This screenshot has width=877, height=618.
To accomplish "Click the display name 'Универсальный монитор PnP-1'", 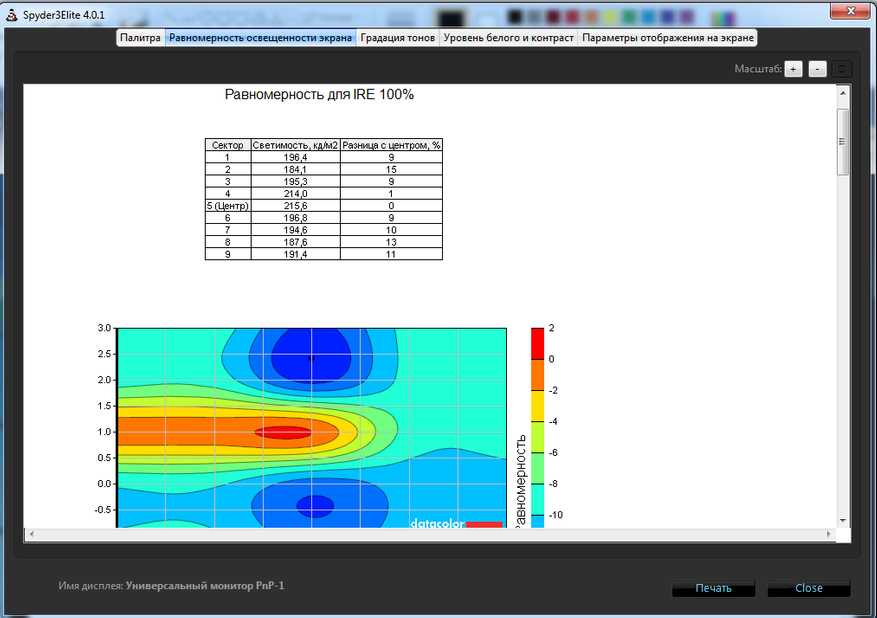I will 205,586.
